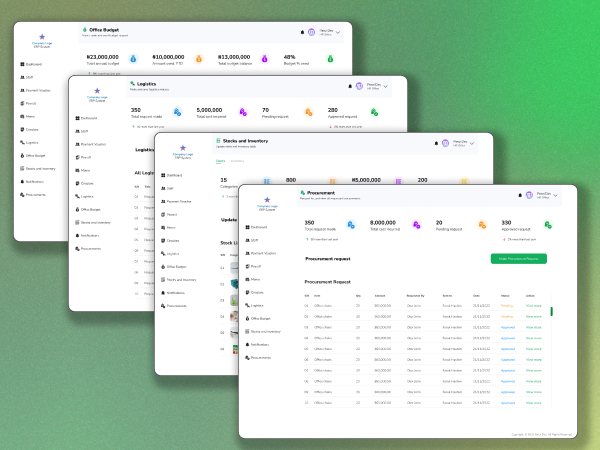Click the Pending status in Procurement row 02
600x450 pixels.
pos(507,316)
